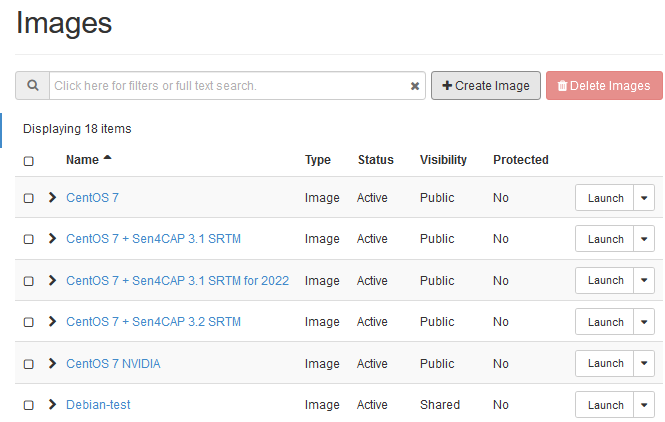Open actions dropdown for CentOS 7 NVIDIA

(644, 364)
